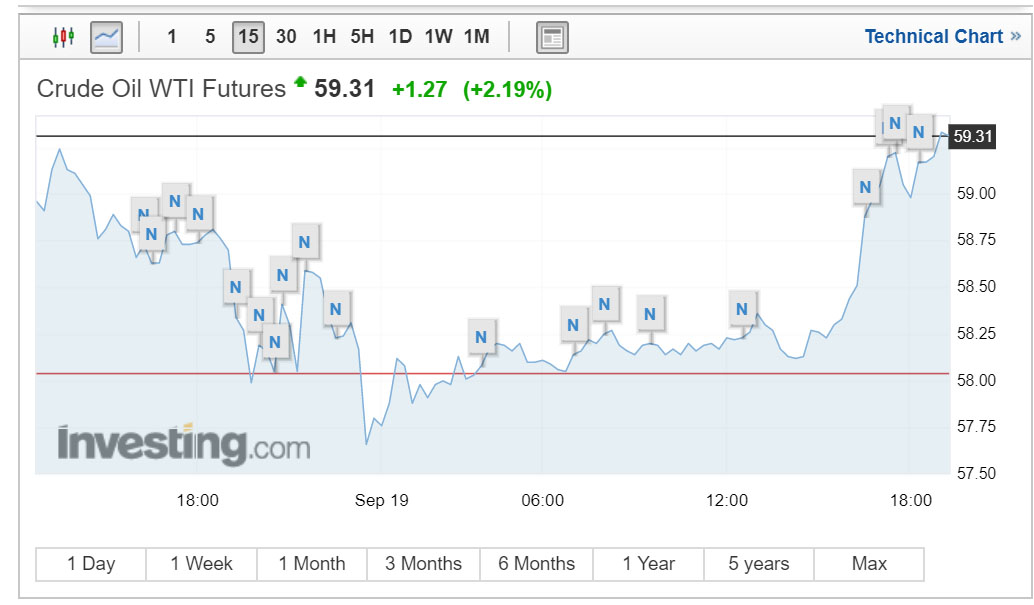
Task: Click the 59.31 current price label
Action: [972, 136]
